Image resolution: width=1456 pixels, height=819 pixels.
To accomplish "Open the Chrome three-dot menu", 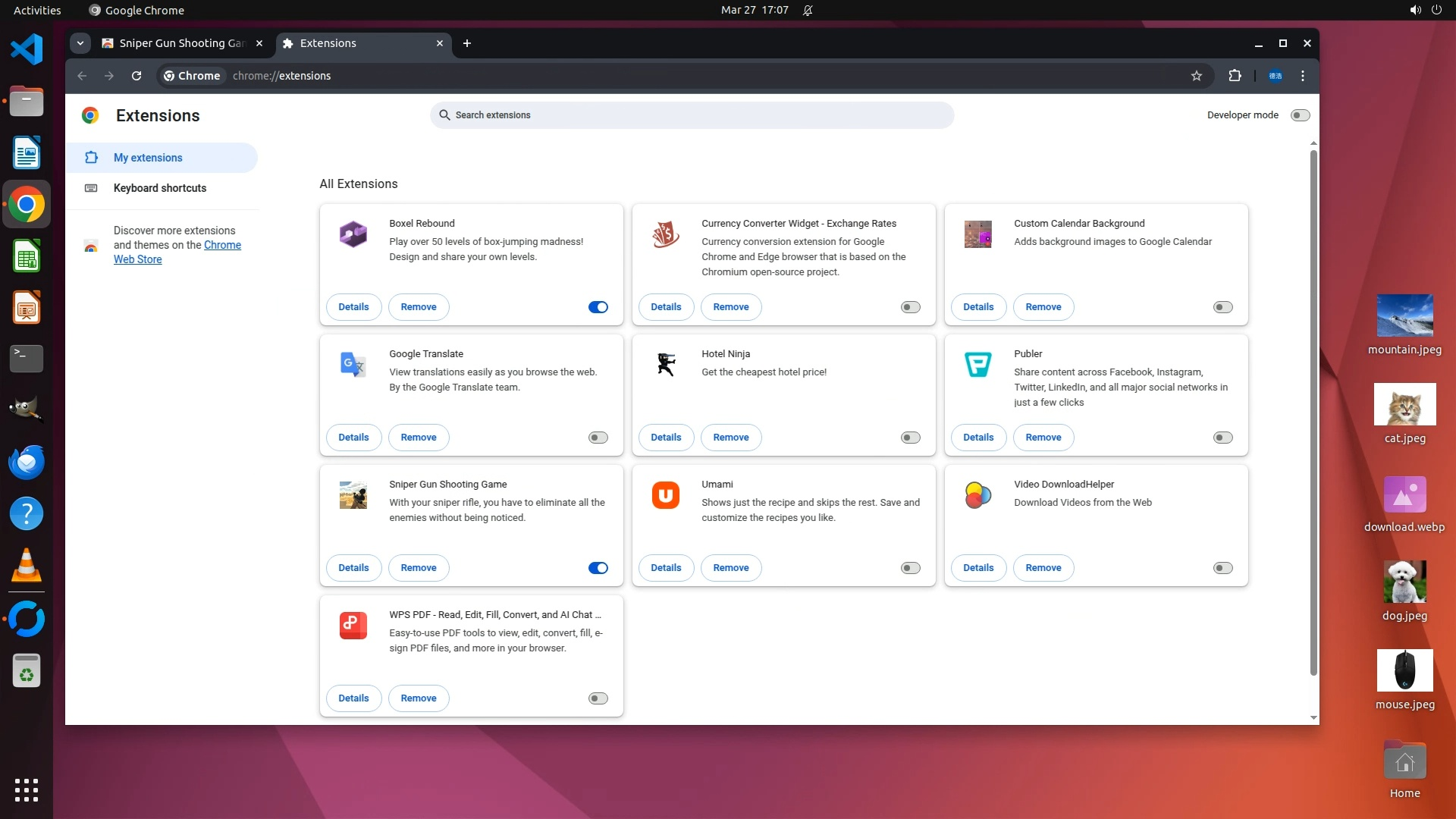I will click(x=1303, y=76).
